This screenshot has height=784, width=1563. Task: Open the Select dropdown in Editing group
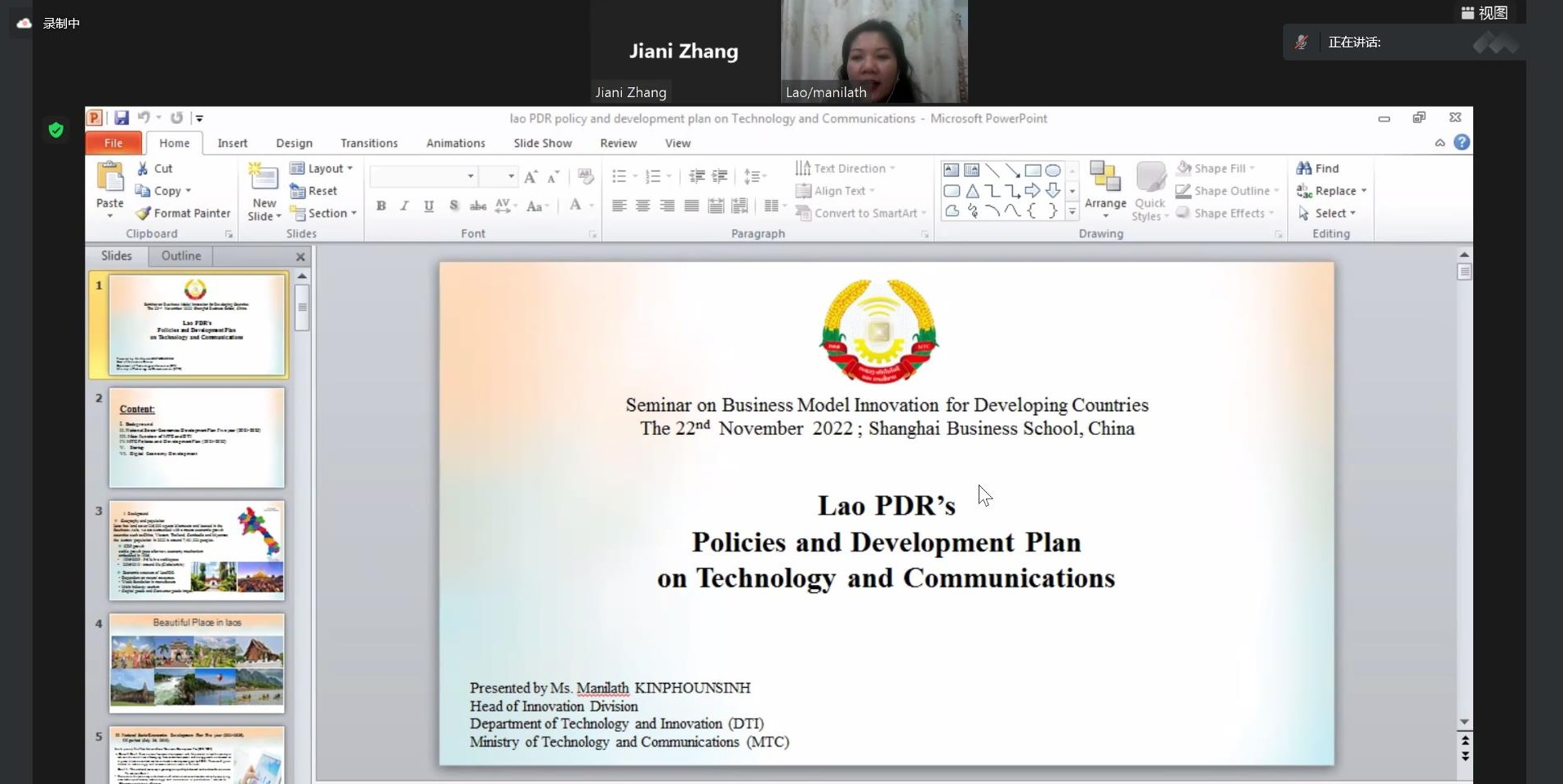pyautogui.click(x=1326, y=213)
